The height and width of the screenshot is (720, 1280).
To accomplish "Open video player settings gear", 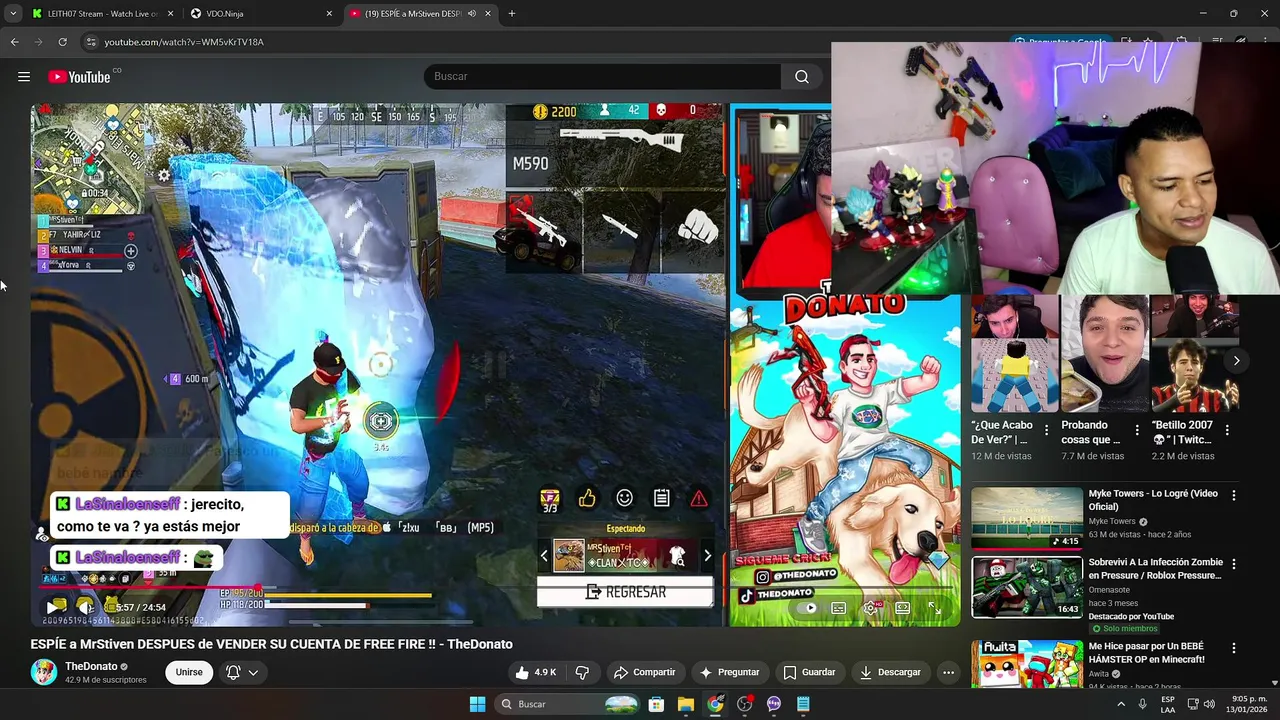I will (x=871, y=607).
